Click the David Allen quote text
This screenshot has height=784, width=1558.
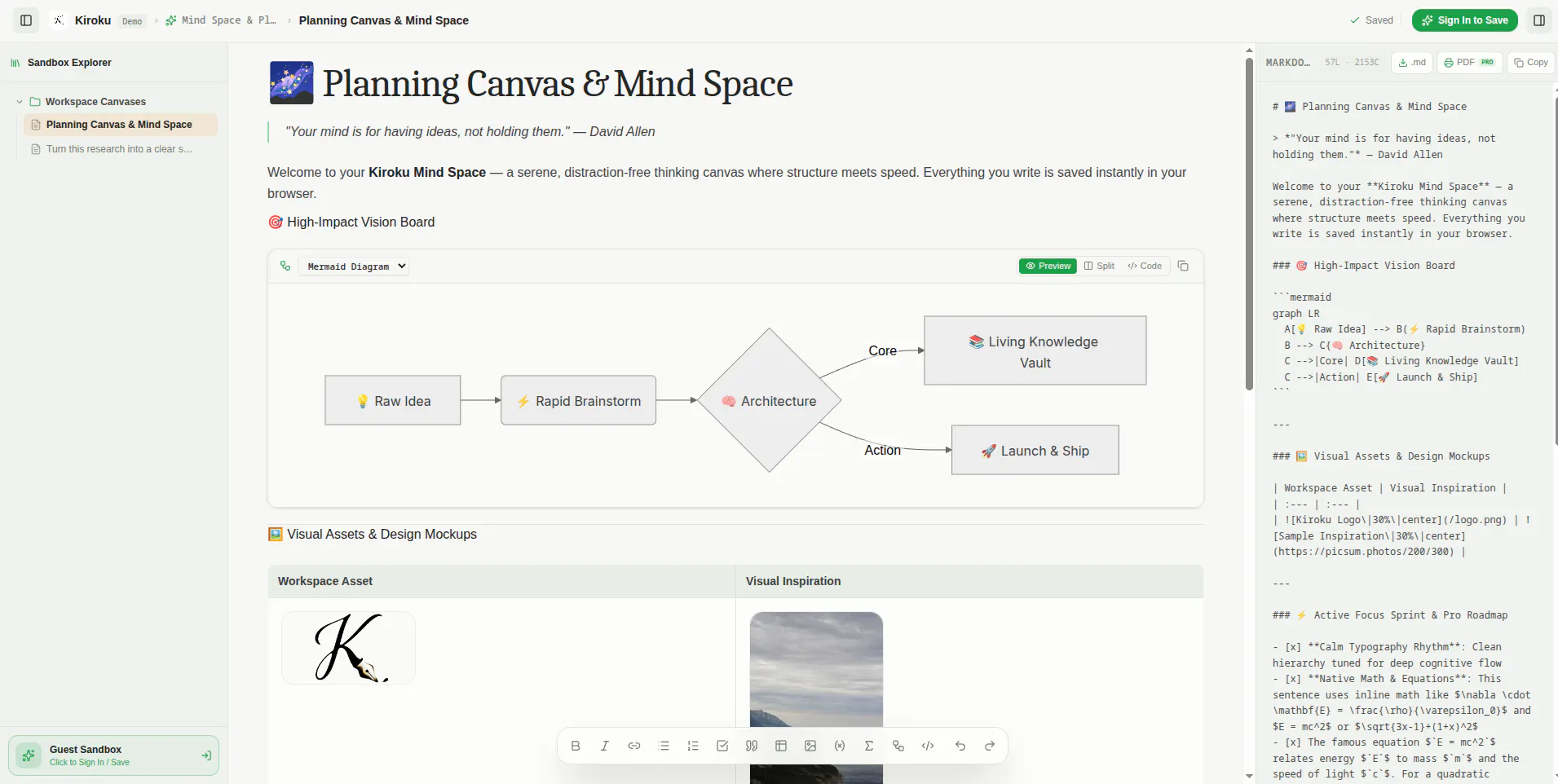(470, 131)
